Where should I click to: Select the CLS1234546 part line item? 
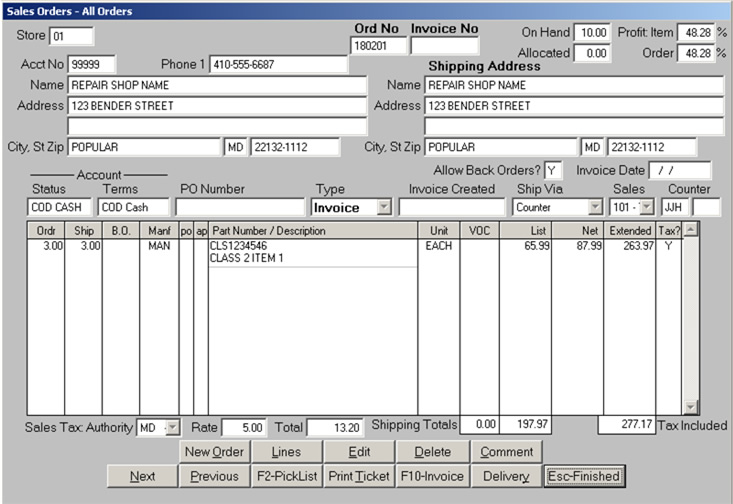[x=312, y=245]
